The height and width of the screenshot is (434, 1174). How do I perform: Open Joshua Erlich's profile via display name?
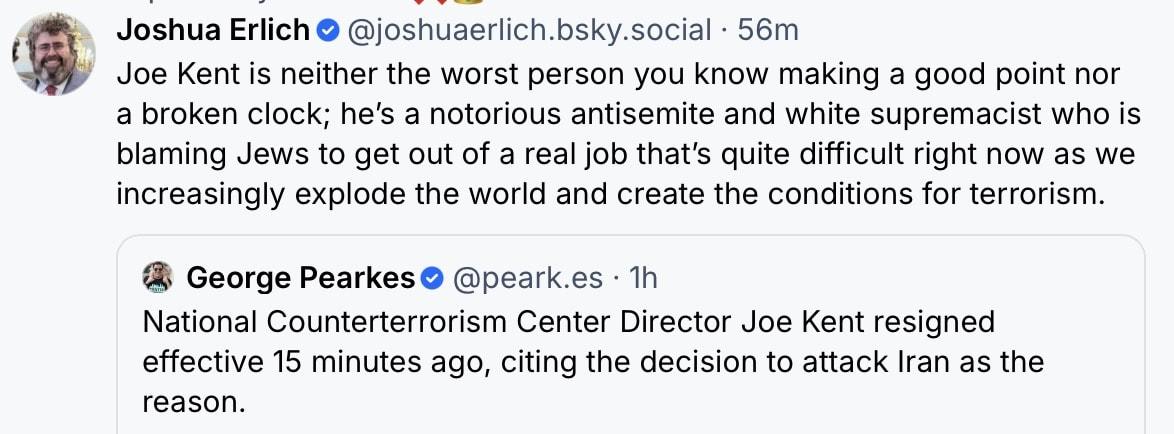tap(213, 31)
